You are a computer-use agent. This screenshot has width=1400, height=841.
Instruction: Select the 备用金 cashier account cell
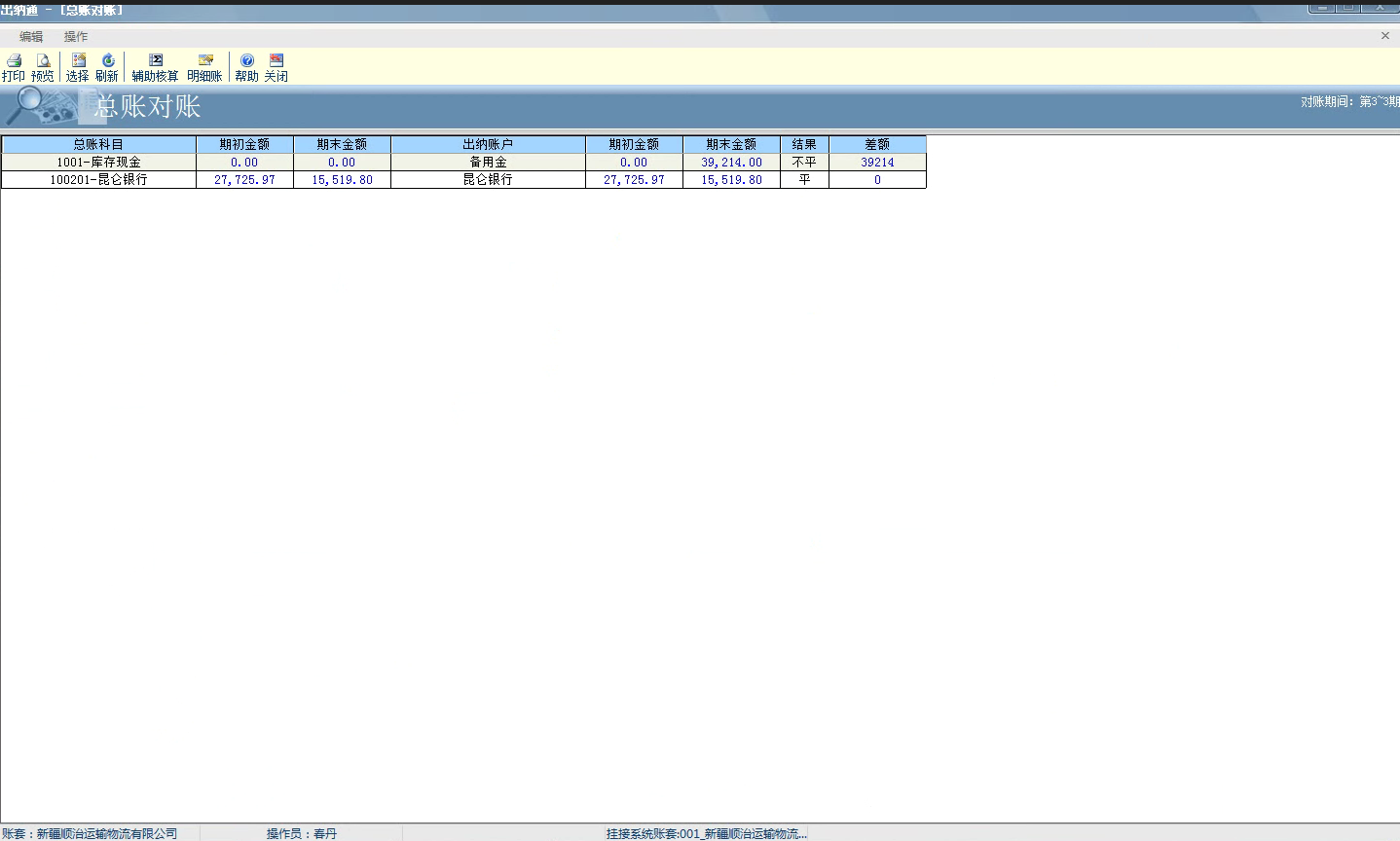(x=488, y=163)
